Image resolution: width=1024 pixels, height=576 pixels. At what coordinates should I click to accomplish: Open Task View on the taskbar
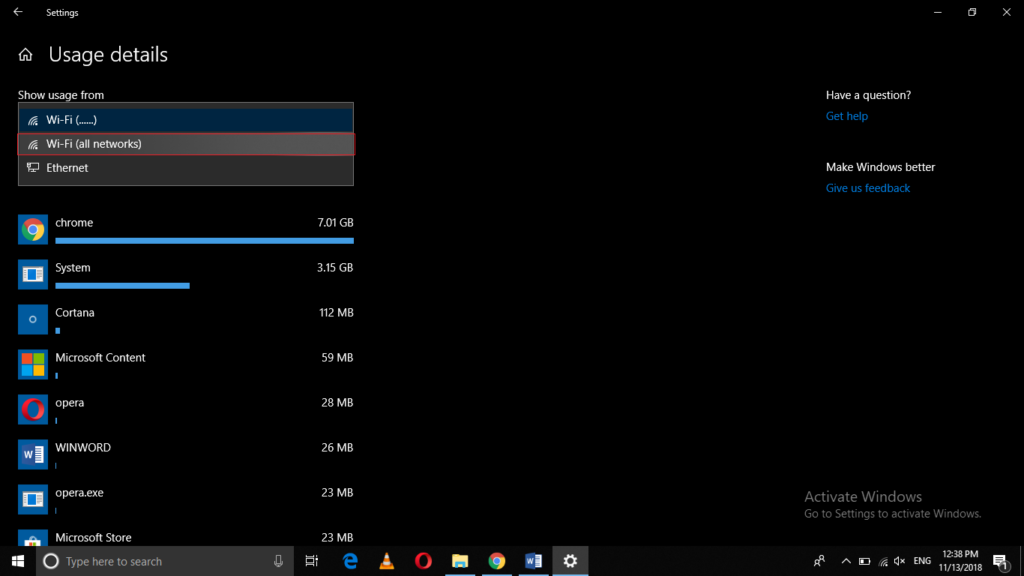312,561
